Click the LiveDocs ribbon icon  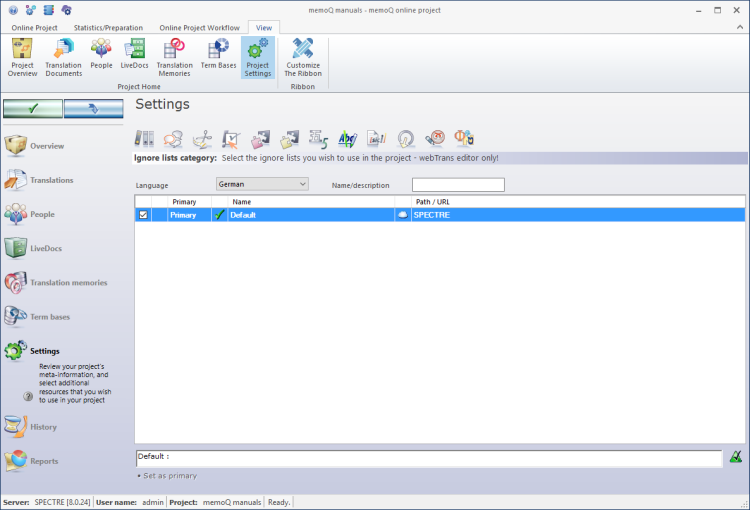pos(134,56)
